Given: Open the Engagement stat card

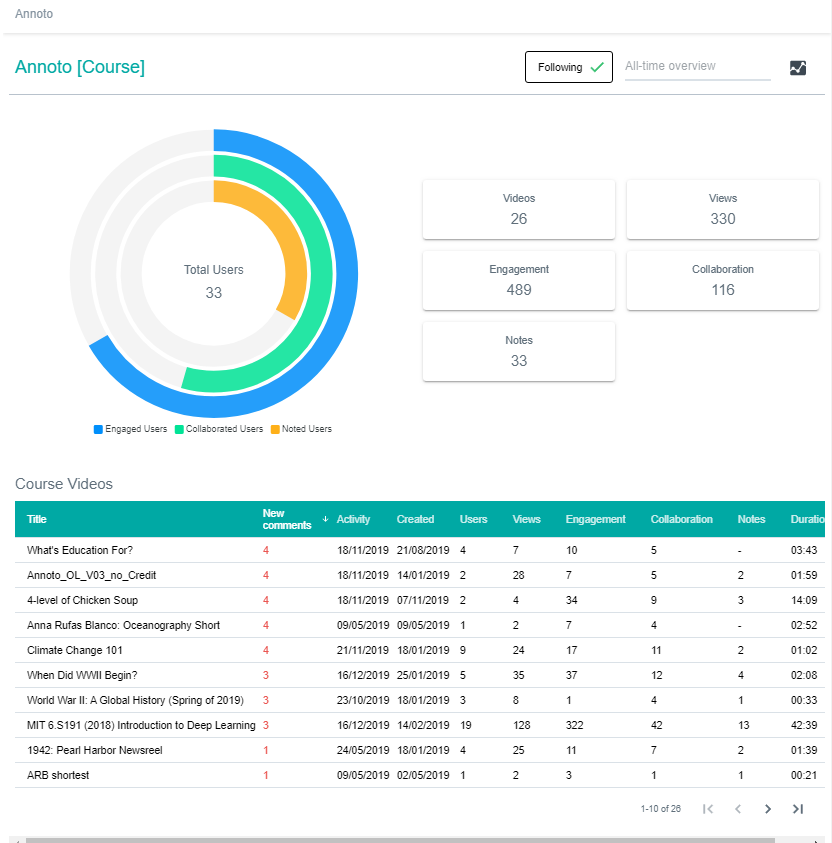Looking at the screenshot, I should click(519, 280).
